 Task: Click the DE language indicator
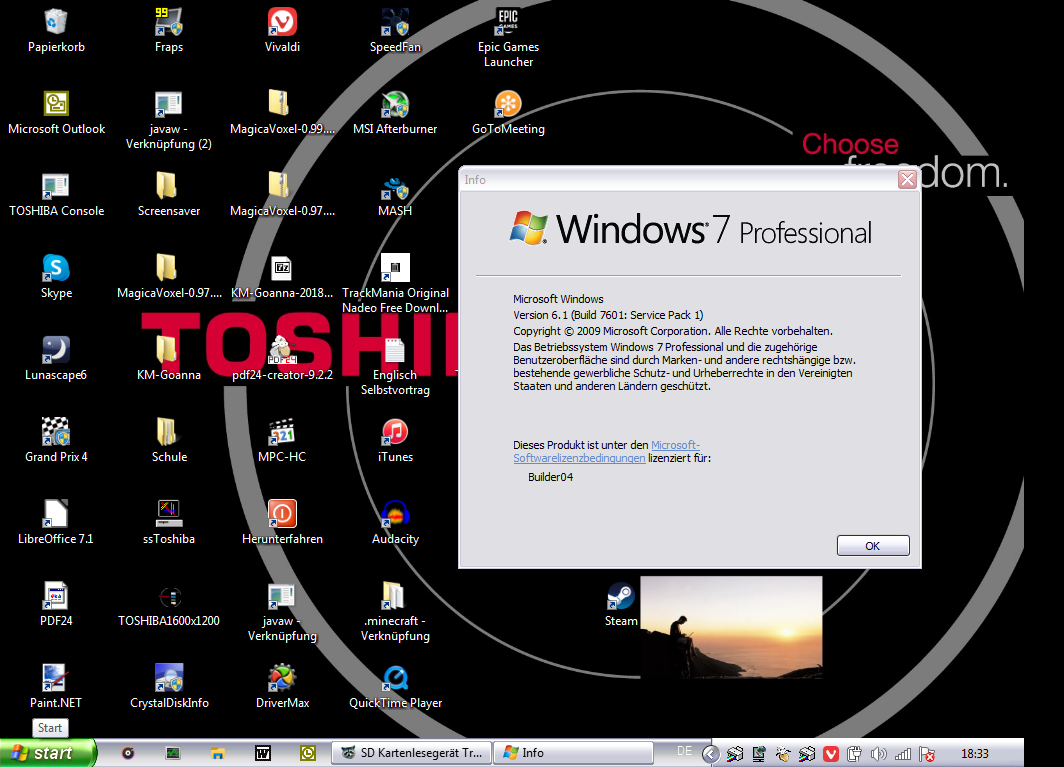coord(684,751)
